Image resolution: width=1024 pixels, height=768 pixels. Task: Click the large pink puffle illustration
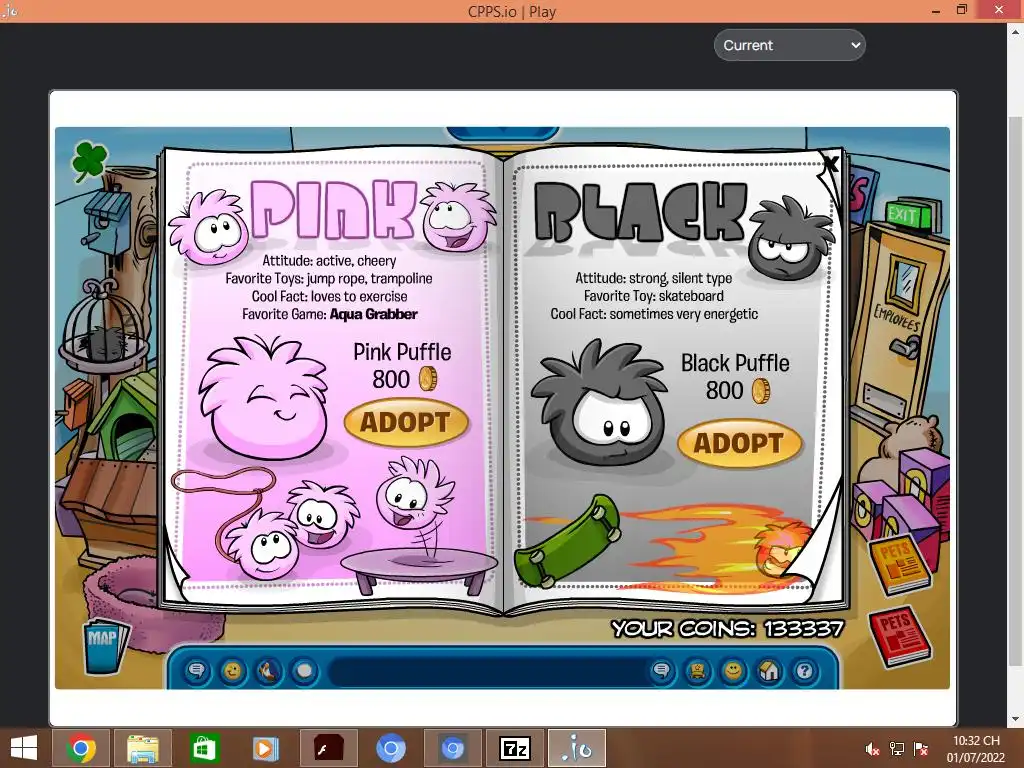264,397
